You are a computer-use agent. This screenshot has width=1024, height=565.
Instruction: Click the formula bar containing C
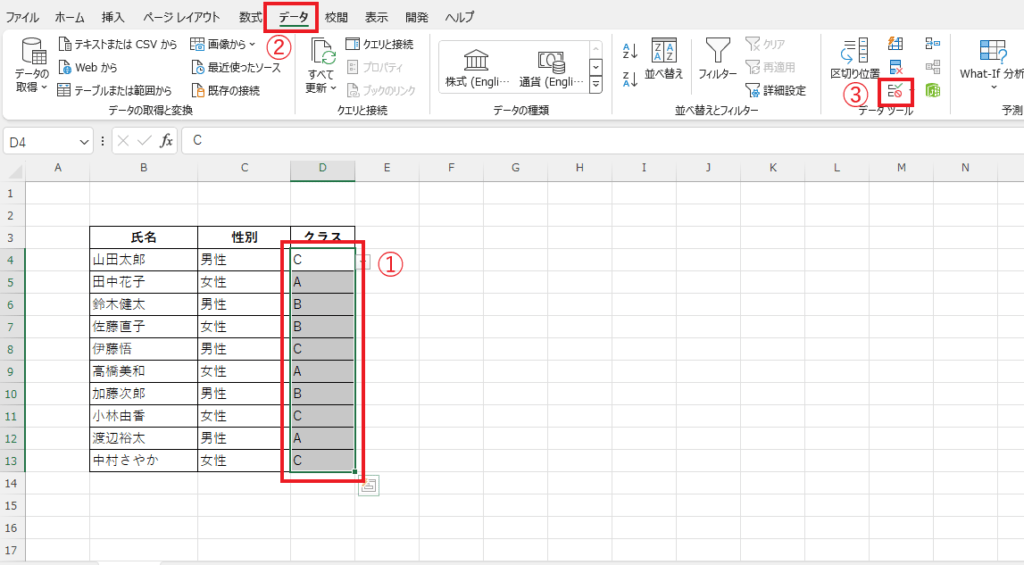[x=601, y=141]
